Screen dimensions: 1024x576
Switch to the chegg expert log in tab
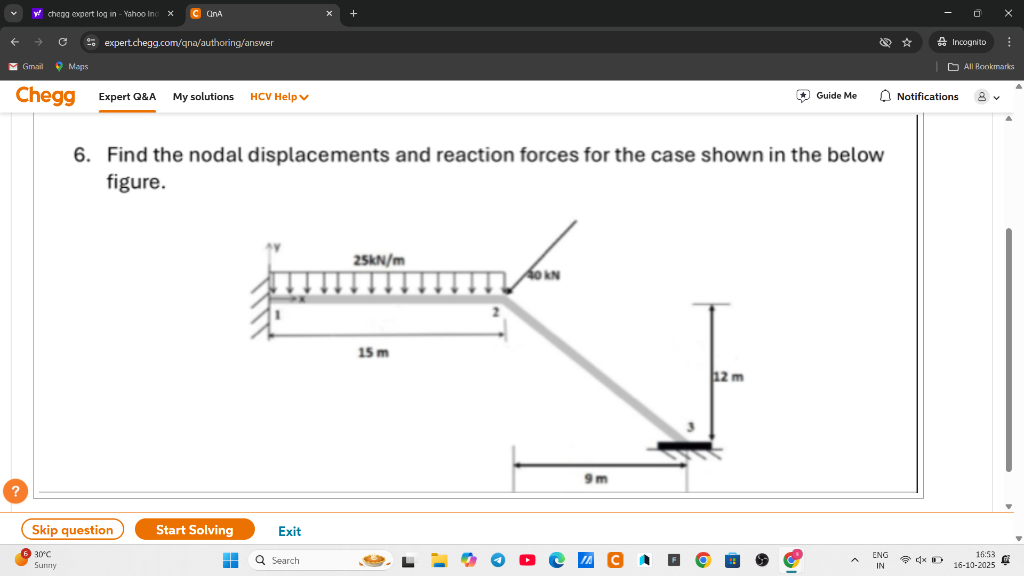103,13
